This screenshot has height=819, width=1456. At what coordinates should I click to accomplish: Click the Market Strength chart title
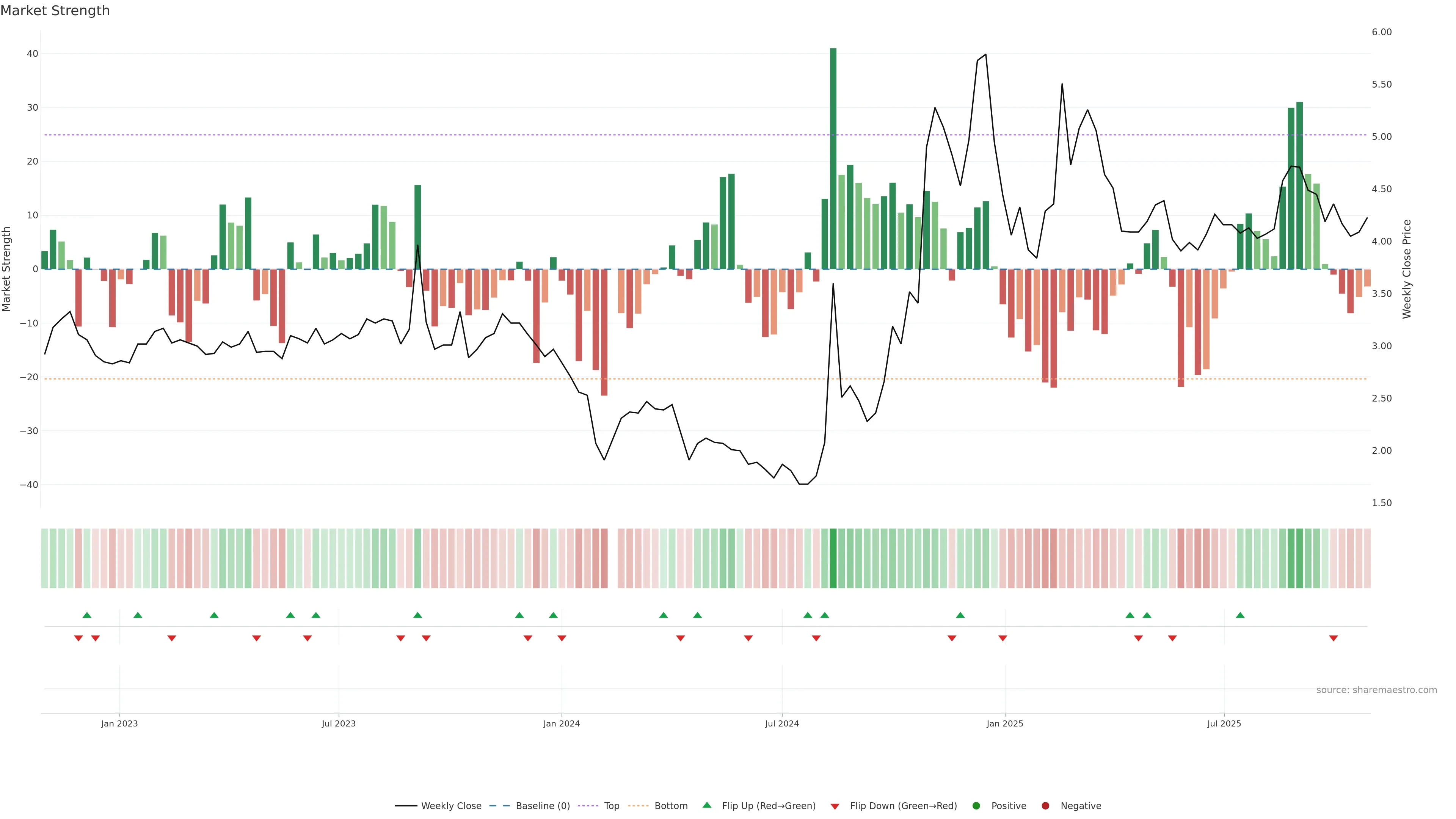55,11
